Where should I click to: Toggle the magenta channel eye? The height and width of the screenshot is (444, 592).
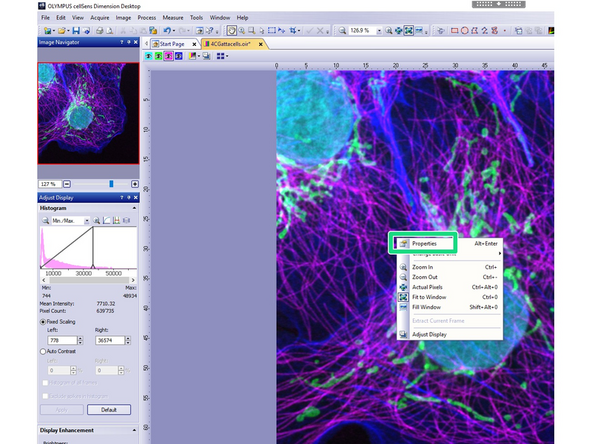[x=168, y=56]
